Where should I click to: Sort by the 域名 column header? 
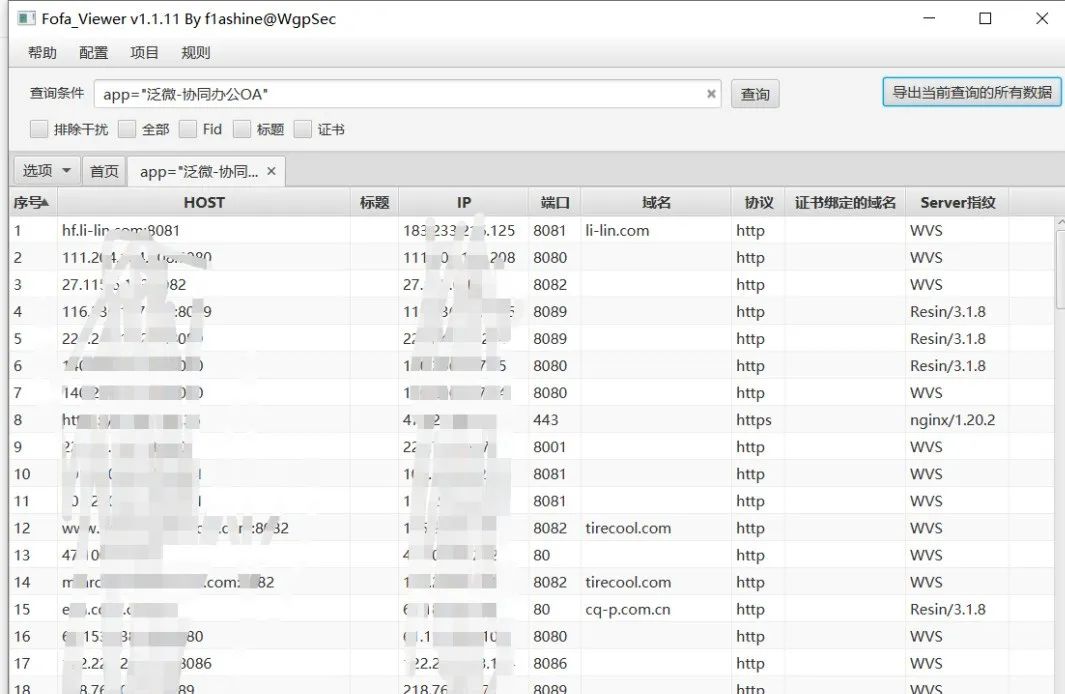point(656,202)
